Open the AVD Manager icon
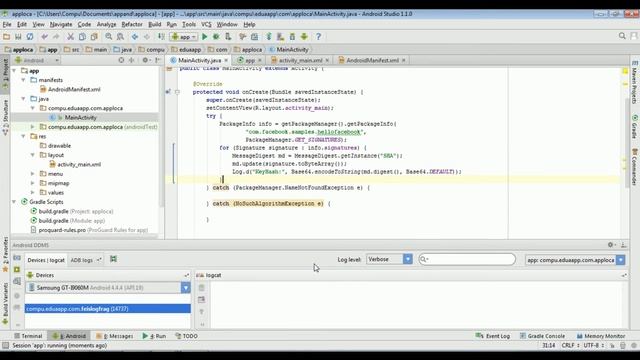This screenshot has width=640, height=360. coord(280,37)
